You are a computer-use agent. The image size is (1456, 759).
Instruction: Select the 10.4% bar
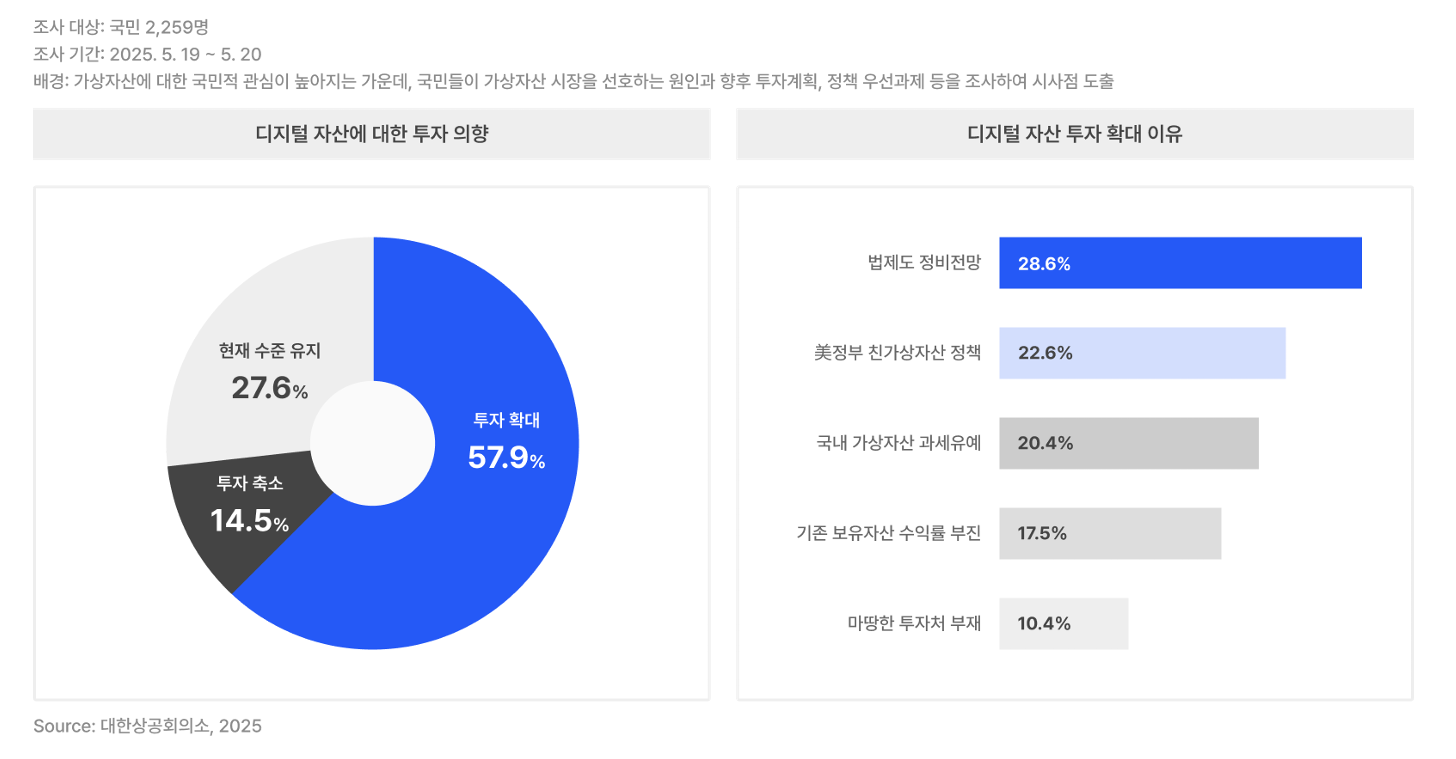click(1063, 623)
